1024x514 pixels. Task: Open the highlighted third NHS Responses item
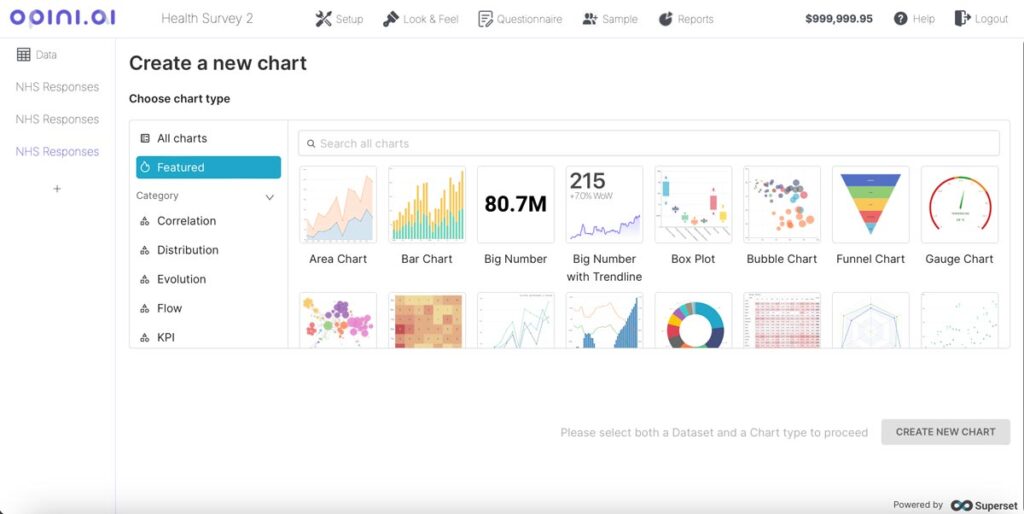(57, 152)
